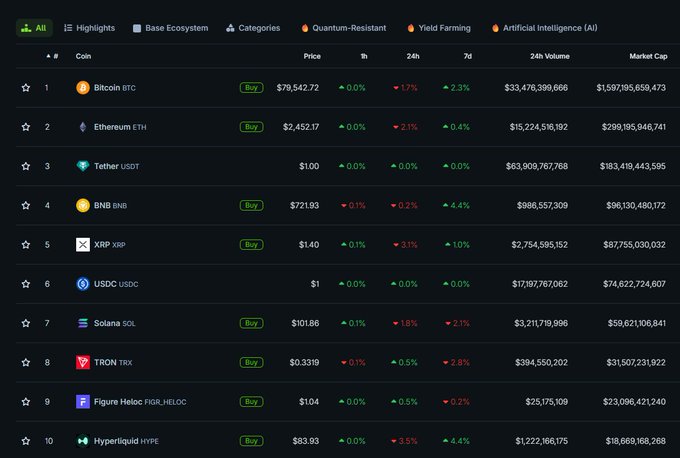Click Buy in the Solana row

click(x=252, y=323)
